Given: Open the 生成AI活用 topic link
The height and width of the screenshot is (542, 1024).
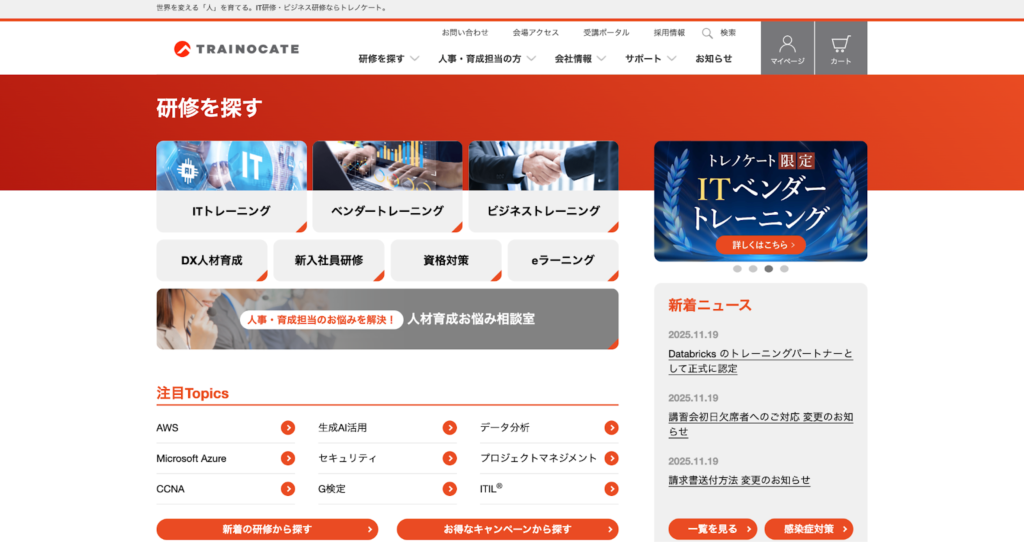Looking at the screenshot, I should (342, 428).
